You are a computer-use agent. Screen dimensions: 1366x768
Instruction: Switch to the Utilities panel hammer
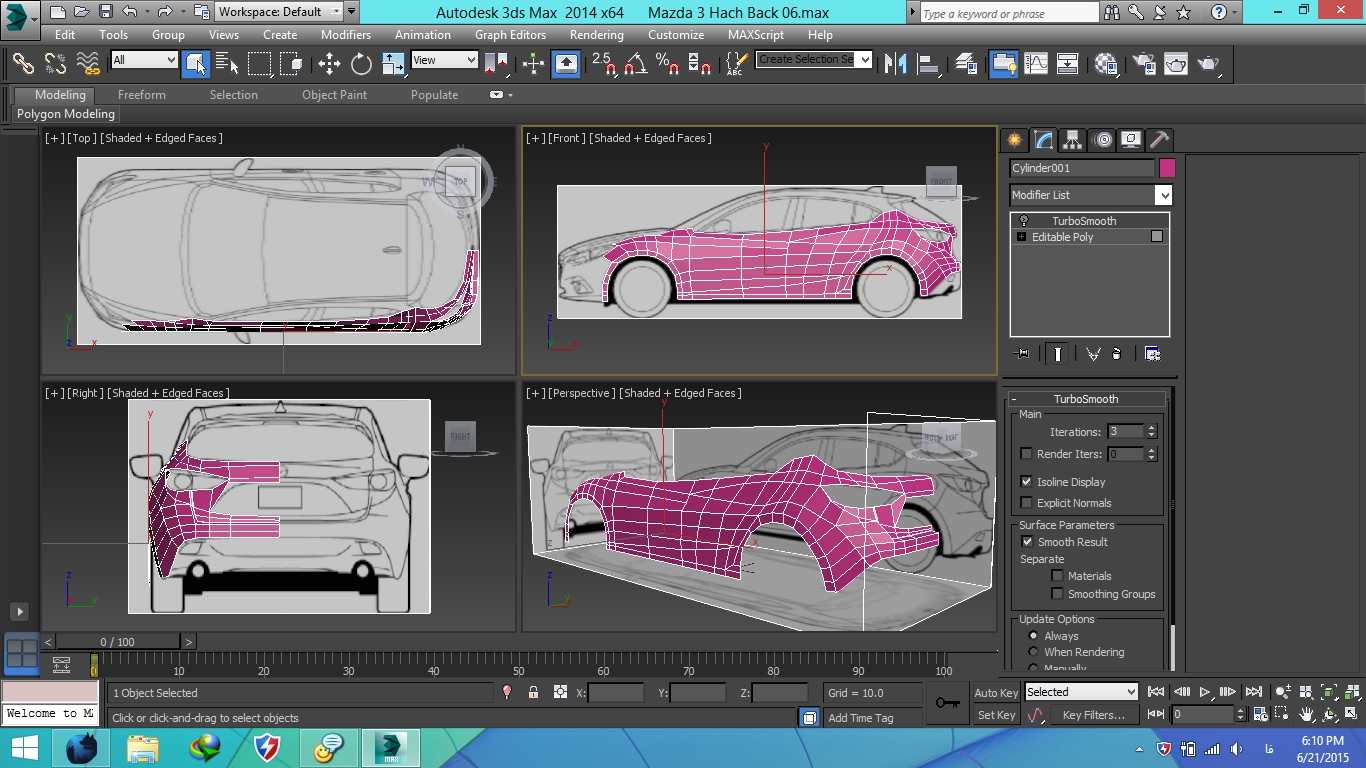click(x=1159, y=140)
